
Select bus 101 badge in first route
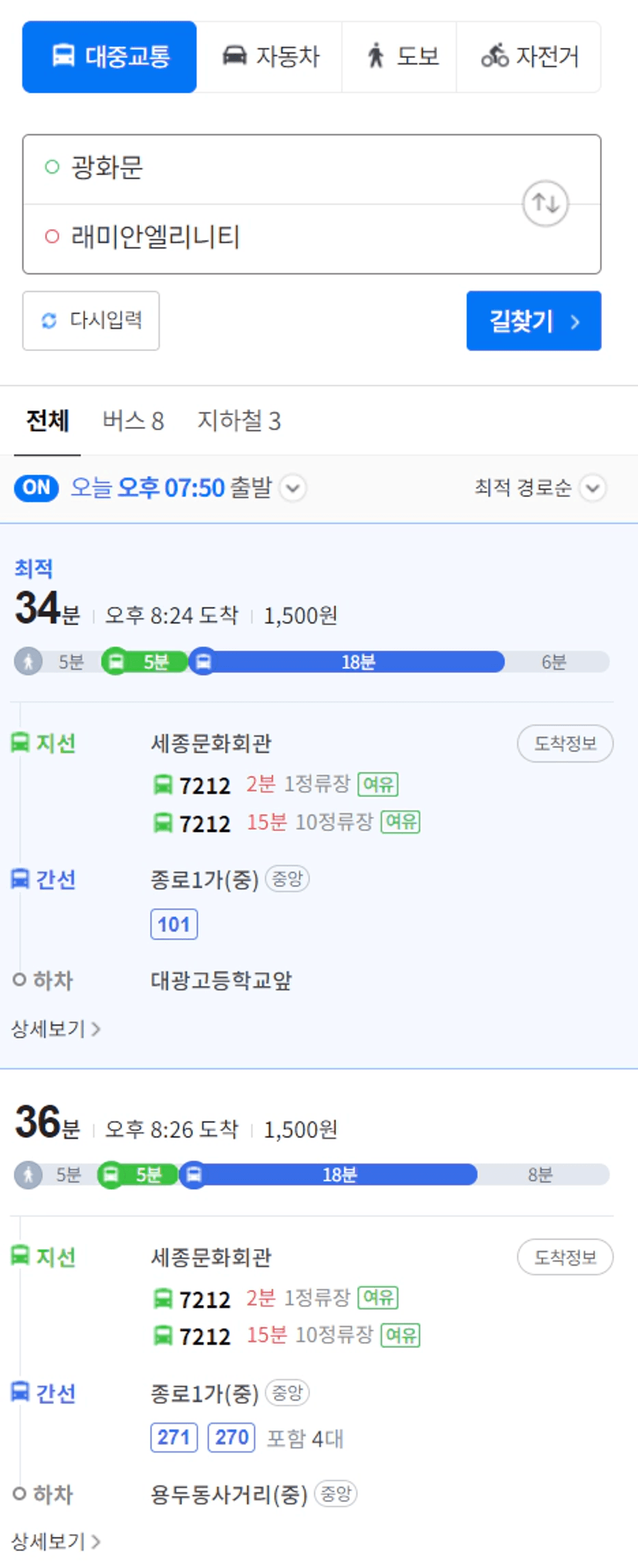[x=174, y=924]
